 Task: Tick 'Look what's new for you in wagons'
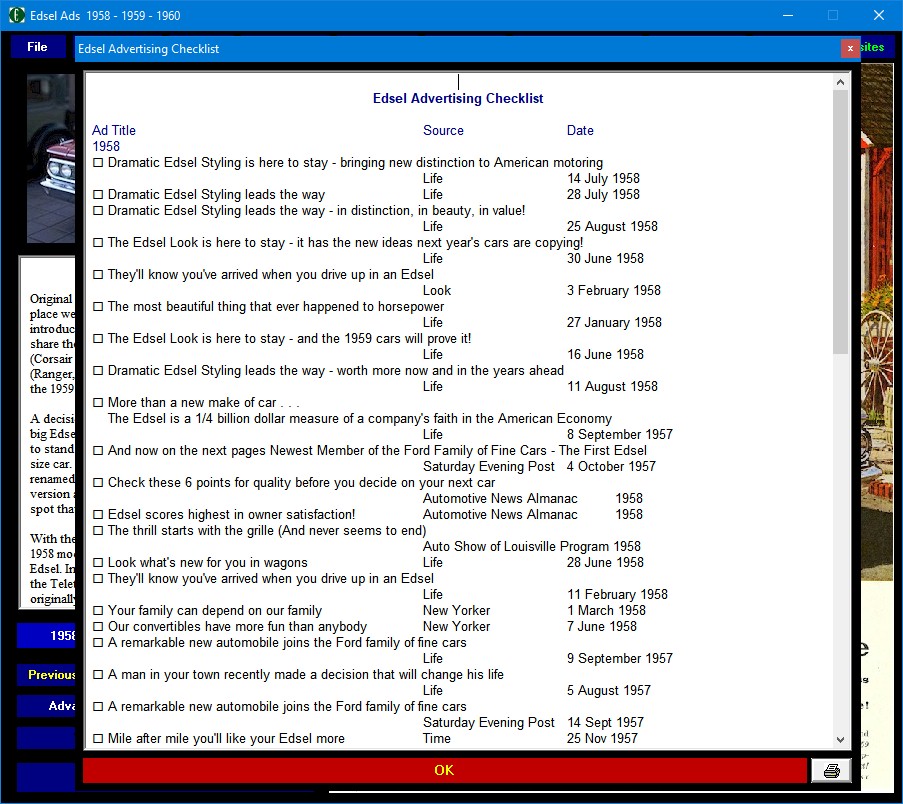[98, 563]
